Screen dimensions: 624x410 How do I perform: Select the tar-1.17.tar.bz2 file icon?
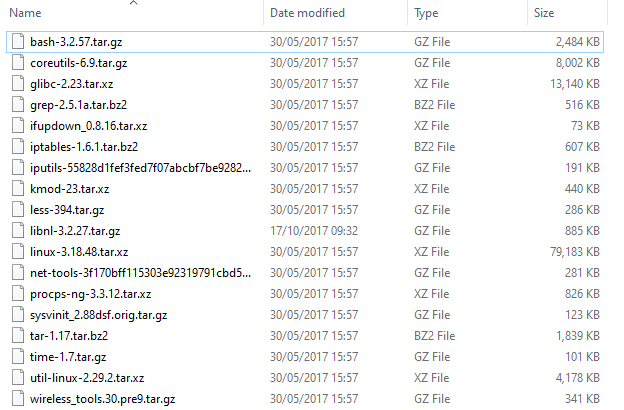18,336
